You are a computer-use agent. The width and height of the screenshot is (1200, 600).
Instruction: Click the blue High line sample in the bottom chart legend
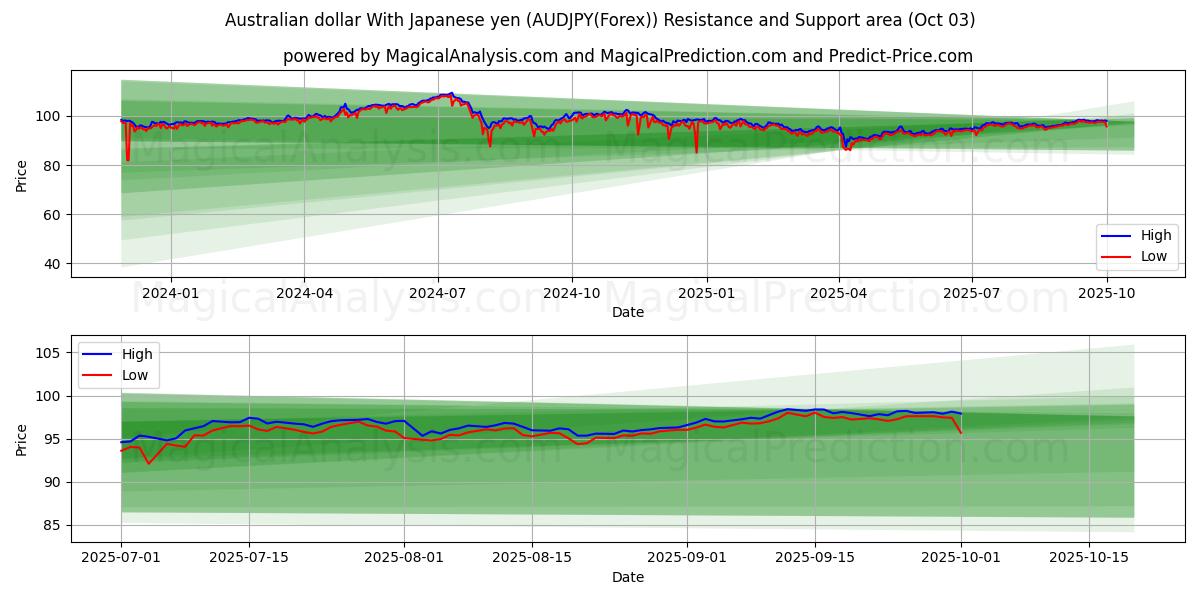tap(98, 354)
